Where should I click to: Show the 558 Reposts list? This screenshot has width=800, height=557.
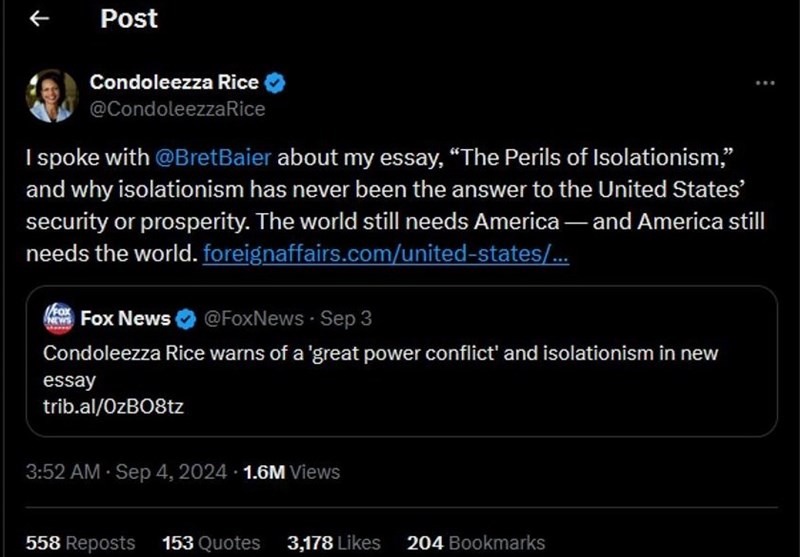(x=80, y=543)
